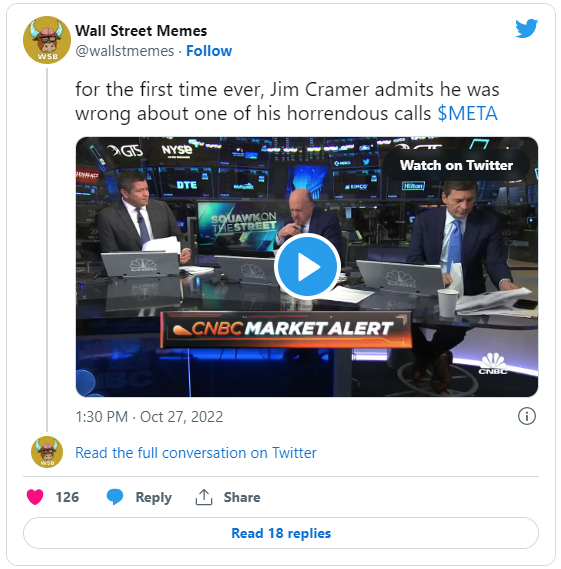Open Read the full conversation on Twitter
This screenshot has width=561, height=569.
(196, 453)
